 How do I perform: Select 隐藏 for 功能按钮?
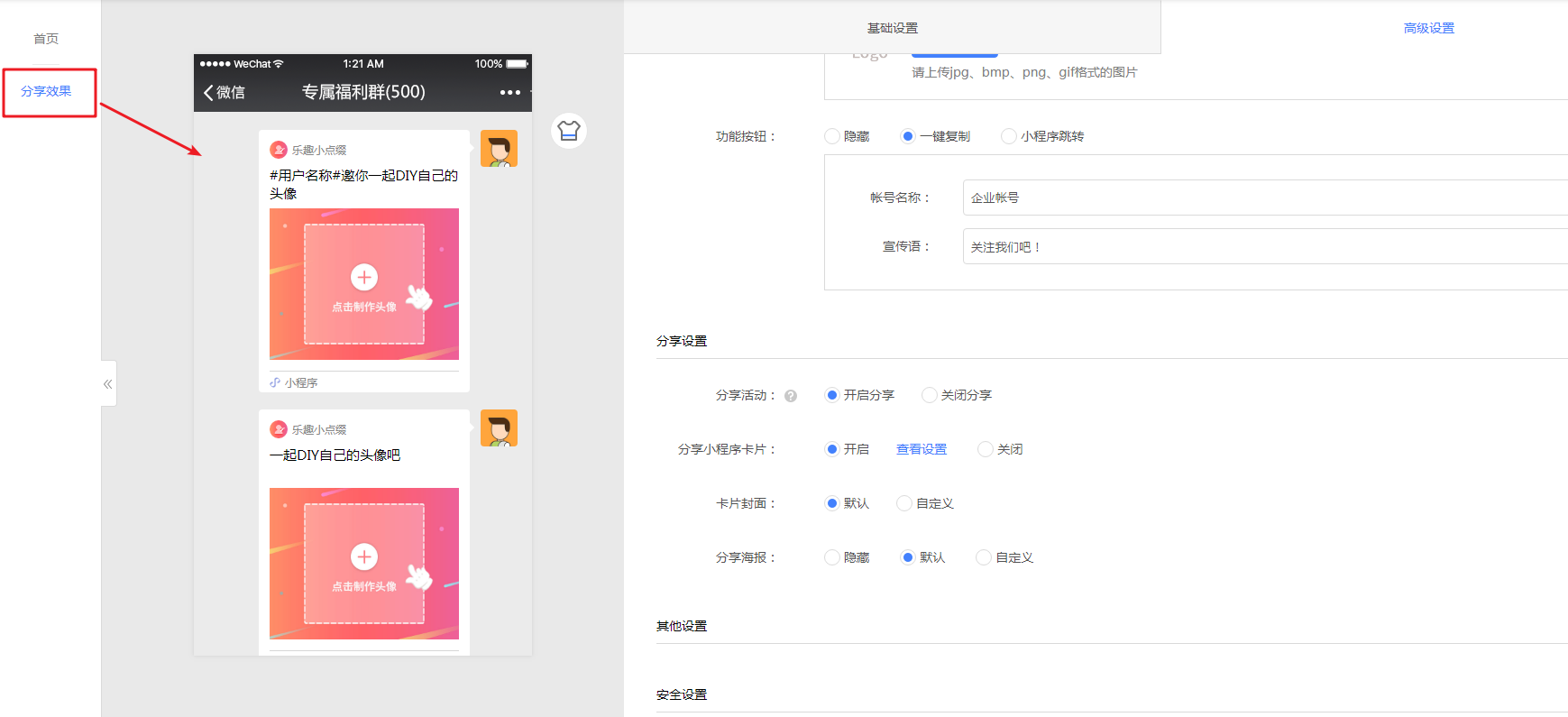pos(832,136)
